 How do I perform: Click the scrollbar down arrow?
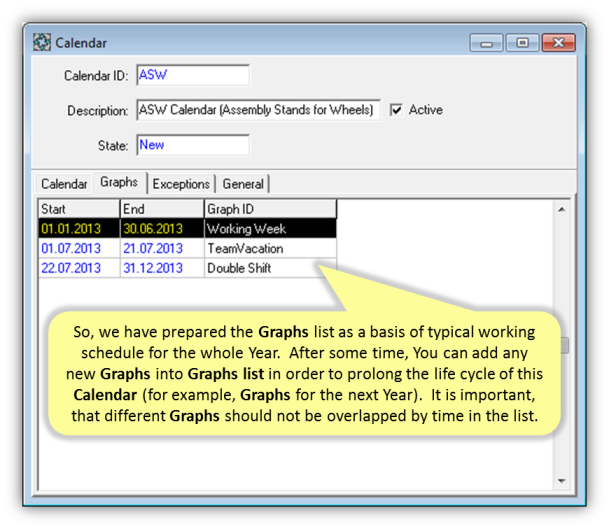click(x=562, y=481)
